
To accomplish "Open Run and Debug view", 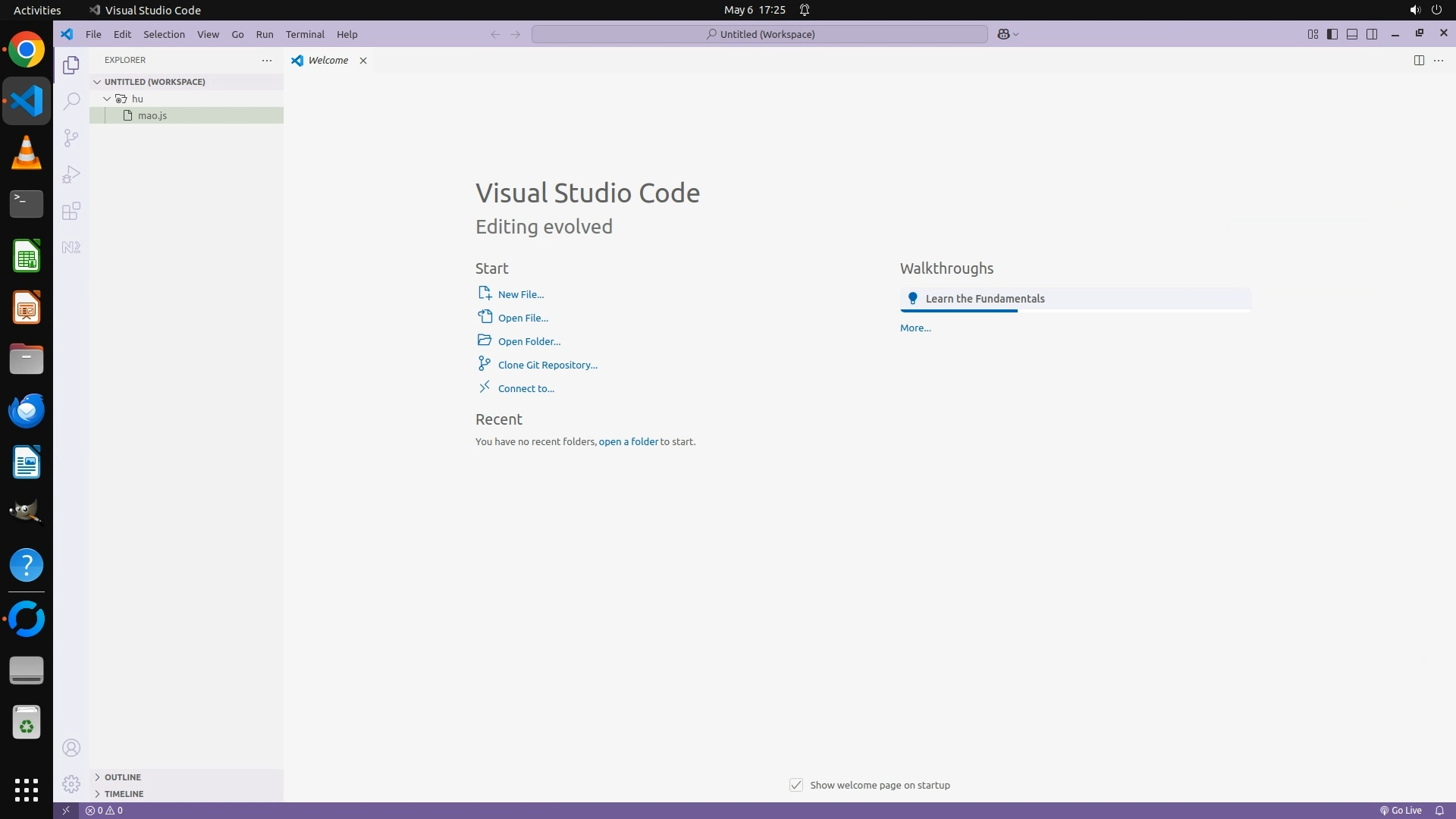I will click(71, 174).
